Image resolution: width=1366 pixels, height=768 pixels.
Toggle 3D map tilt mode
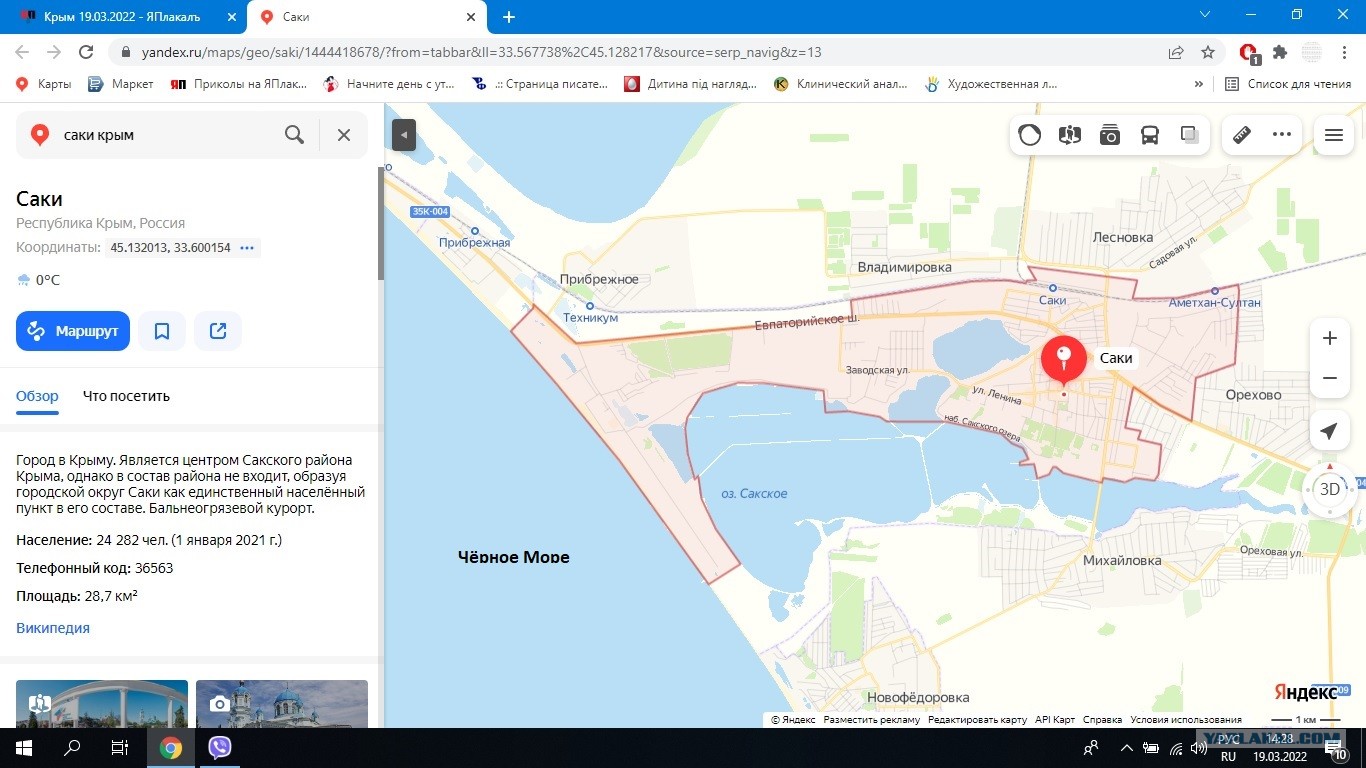[1330, 489]
